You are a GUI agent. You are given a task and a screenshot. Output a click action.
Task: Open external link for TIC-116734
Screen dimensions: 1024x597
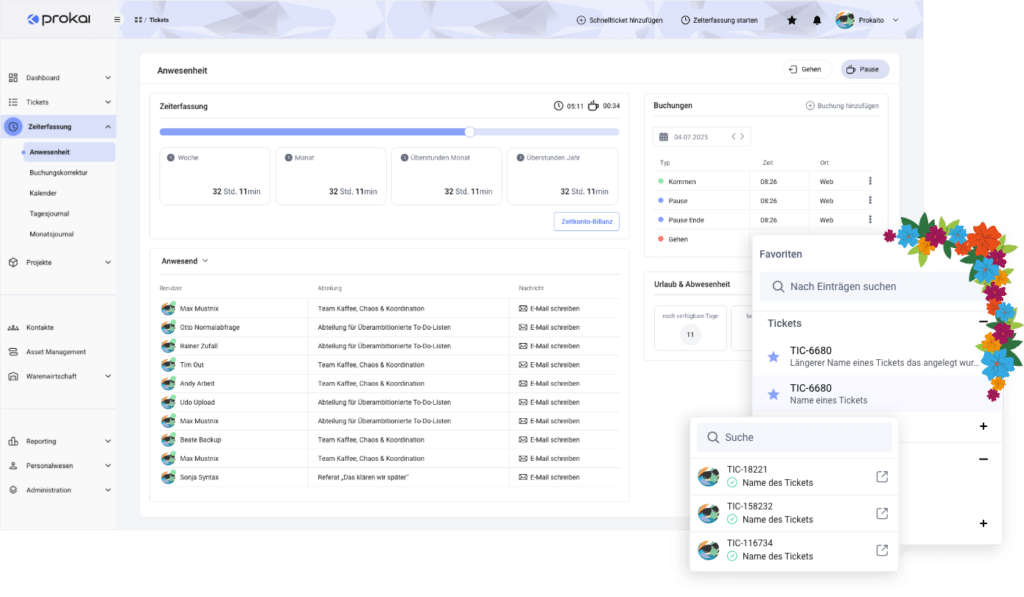[x=881, y=550]
